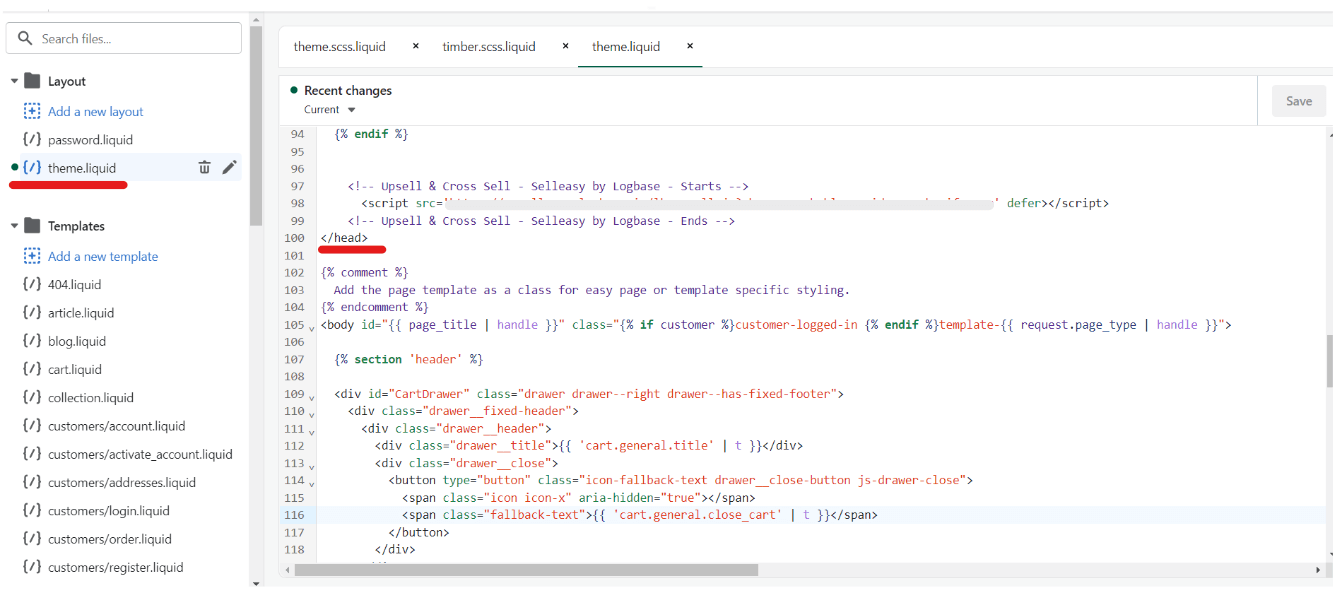Viewport: 1338px width, 597px height.
Task: Close the theme.liquid editor tab
Action: (x=690, y=46)
